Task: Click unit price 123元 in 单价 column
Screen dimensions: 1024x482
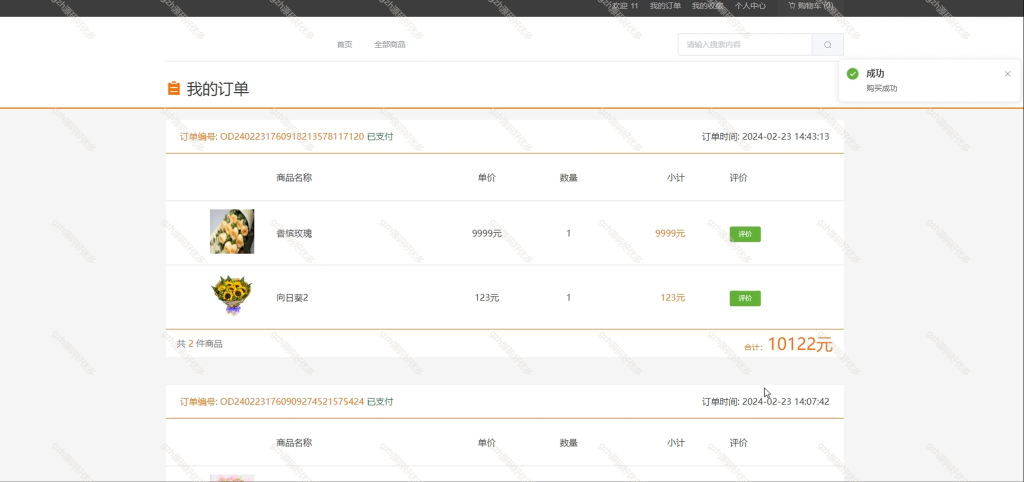Action: (487, 298)
